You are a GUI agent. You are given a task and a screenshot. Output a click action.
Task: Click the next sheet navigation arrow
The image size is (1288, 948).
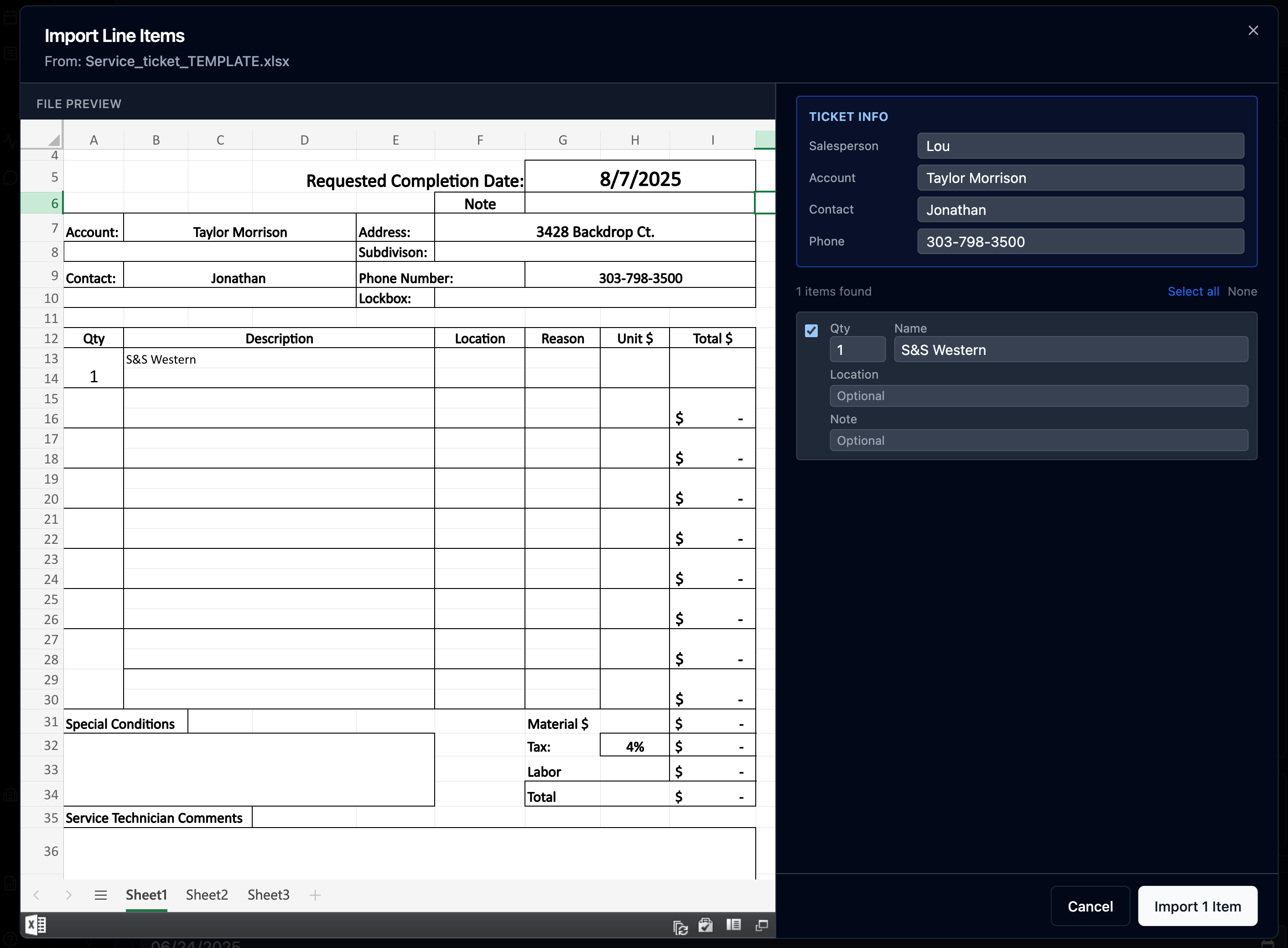click(x=69, y=895)
